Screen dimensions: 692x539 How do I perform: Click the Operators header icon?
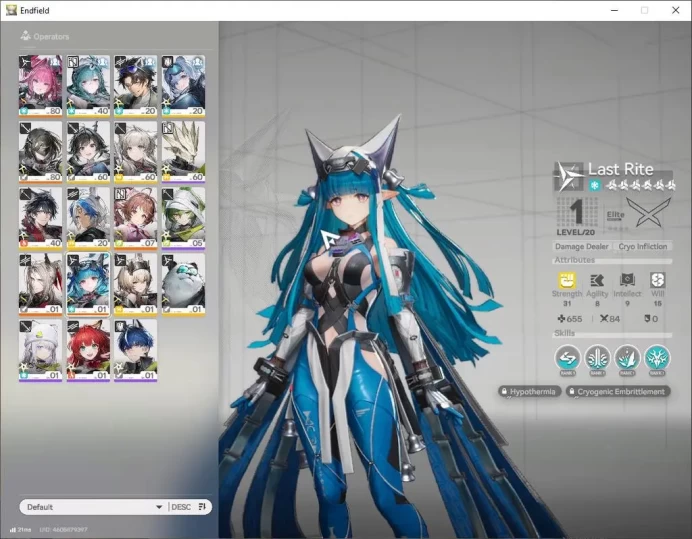point(25,36)
